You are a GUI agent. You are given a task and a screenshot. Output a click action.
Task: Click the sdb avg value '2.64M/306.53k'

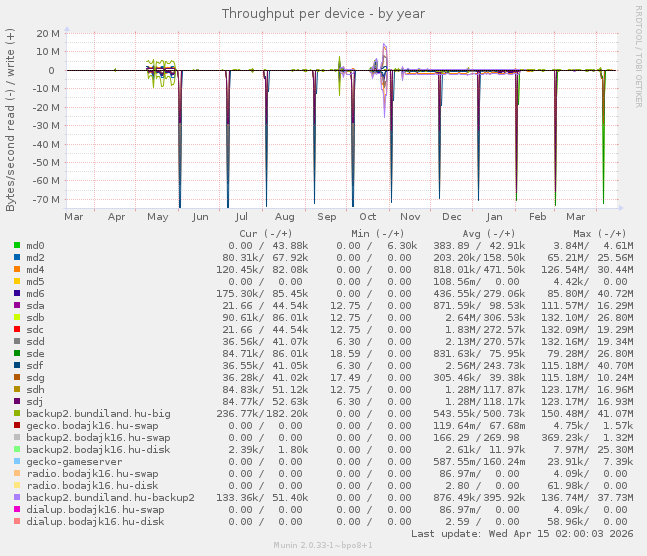[x=485, y=317]
